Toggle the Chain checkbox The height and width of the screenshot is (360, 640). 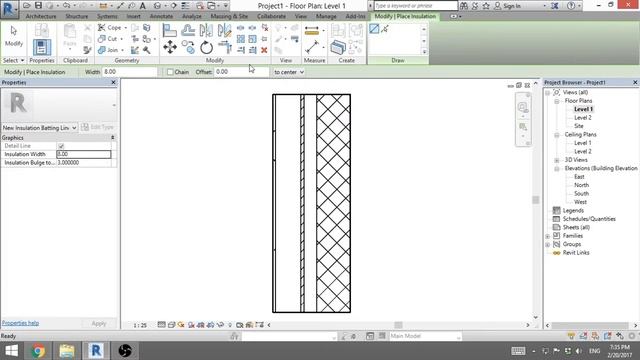[x=170, y=72]
